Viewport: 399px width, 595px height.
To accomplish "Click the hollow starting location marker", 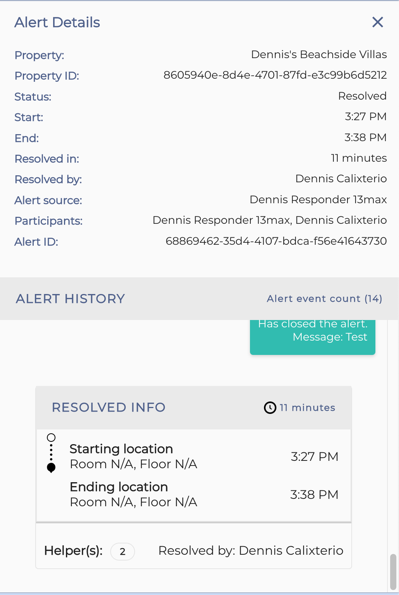I will click(51, 438).
